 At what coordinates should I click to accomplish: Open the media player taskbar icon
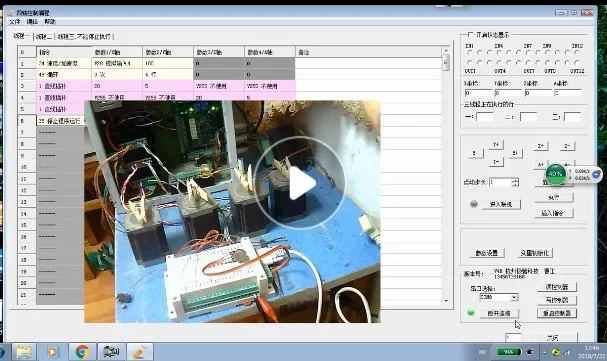[52, 352]
